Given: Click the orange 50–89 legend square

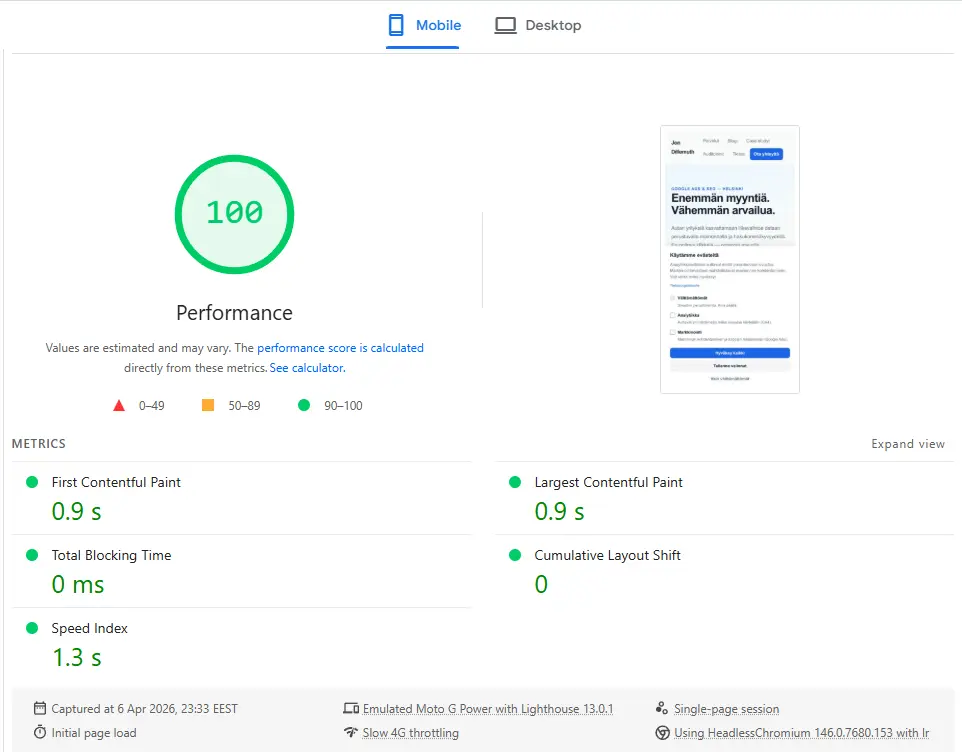Looking at the screenshot, I should click(x=208, y=406).
